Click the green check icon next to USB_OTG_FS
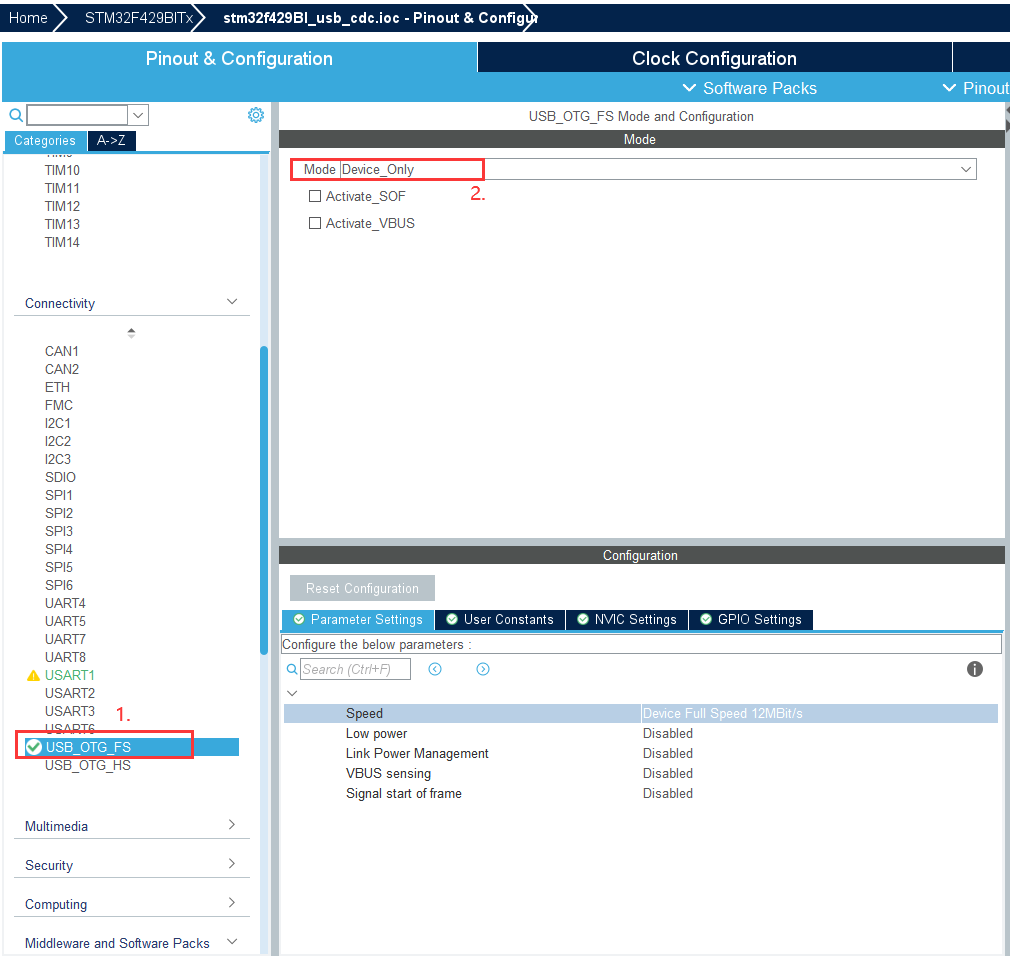 tap(34, 747)
